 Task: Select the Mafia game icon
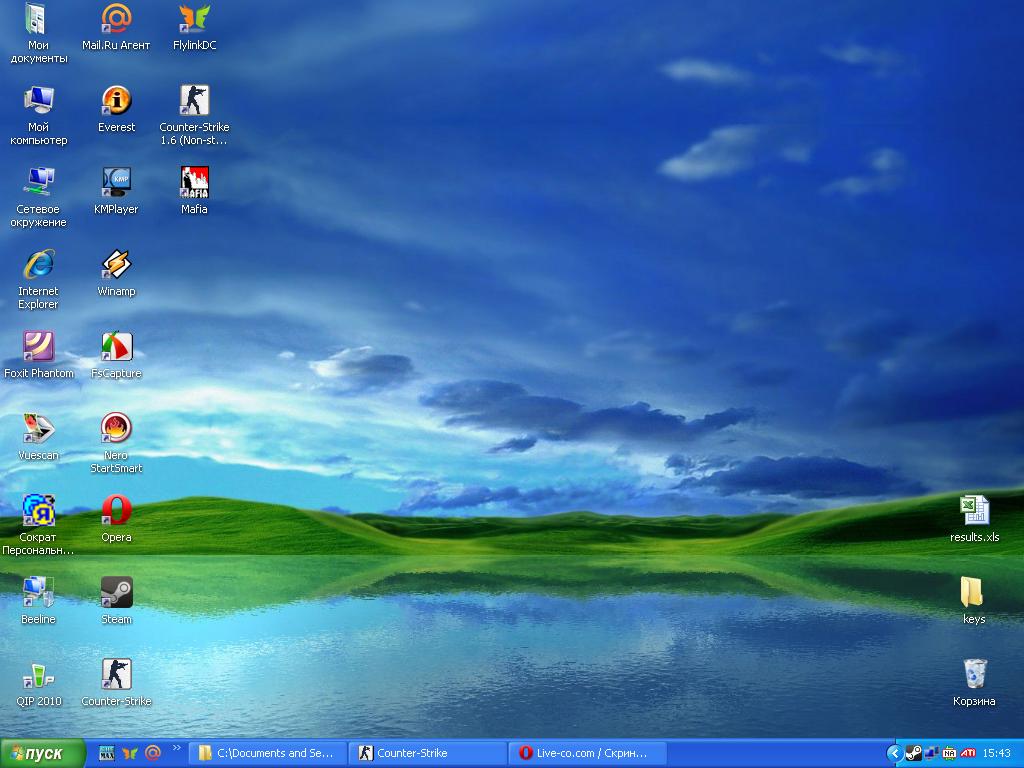pos(194,183)
